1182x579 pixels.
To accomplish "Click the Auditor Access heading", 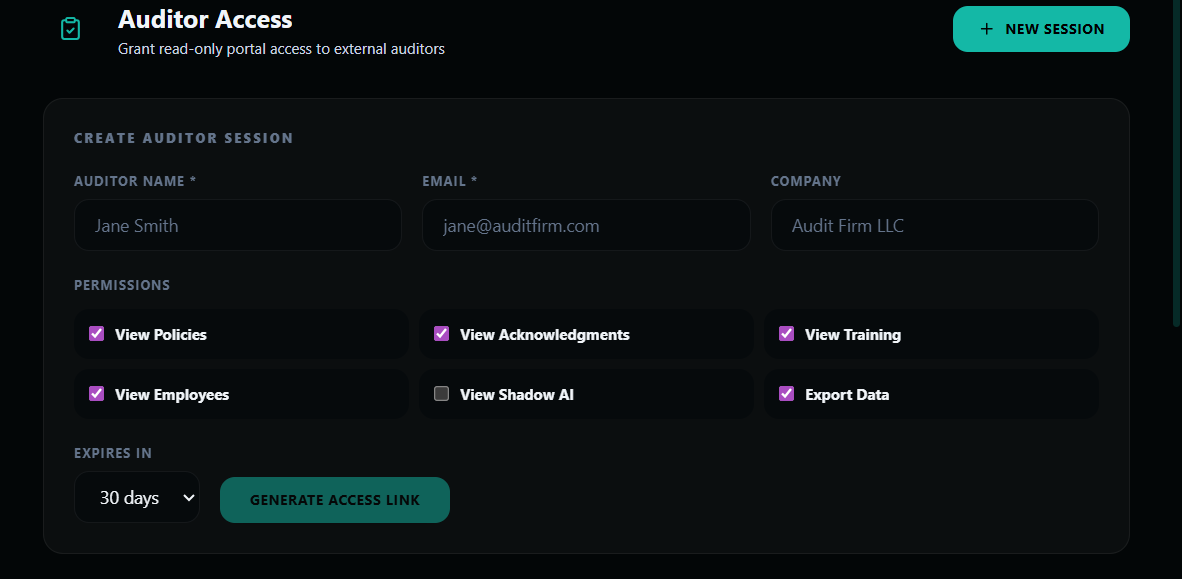I will [205, 19].
